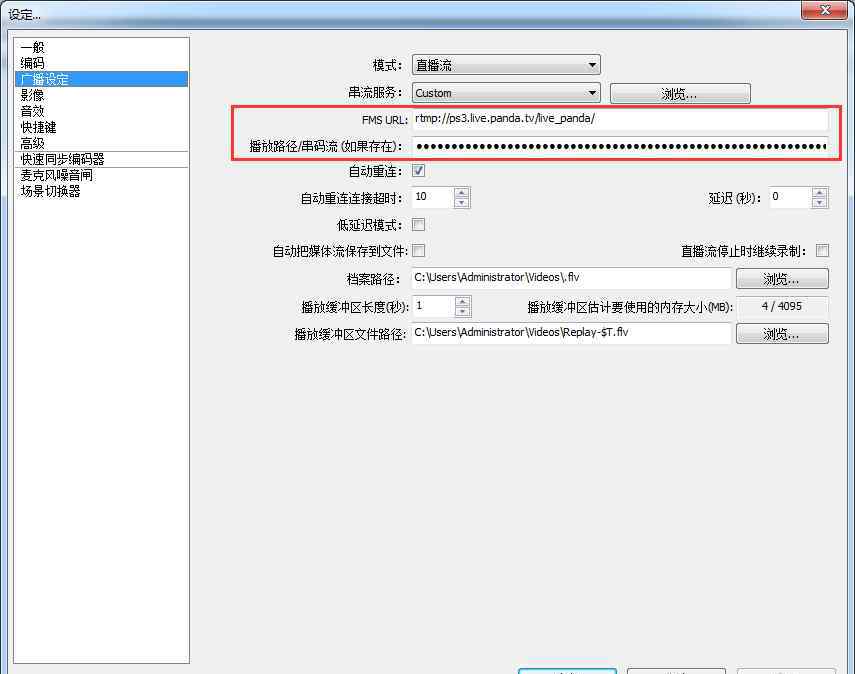The image size is (855, 674).
Task: Click 浏览 button for 播放缓冲区文件路径
Action: pyautogui.click(x=781, y=334)
